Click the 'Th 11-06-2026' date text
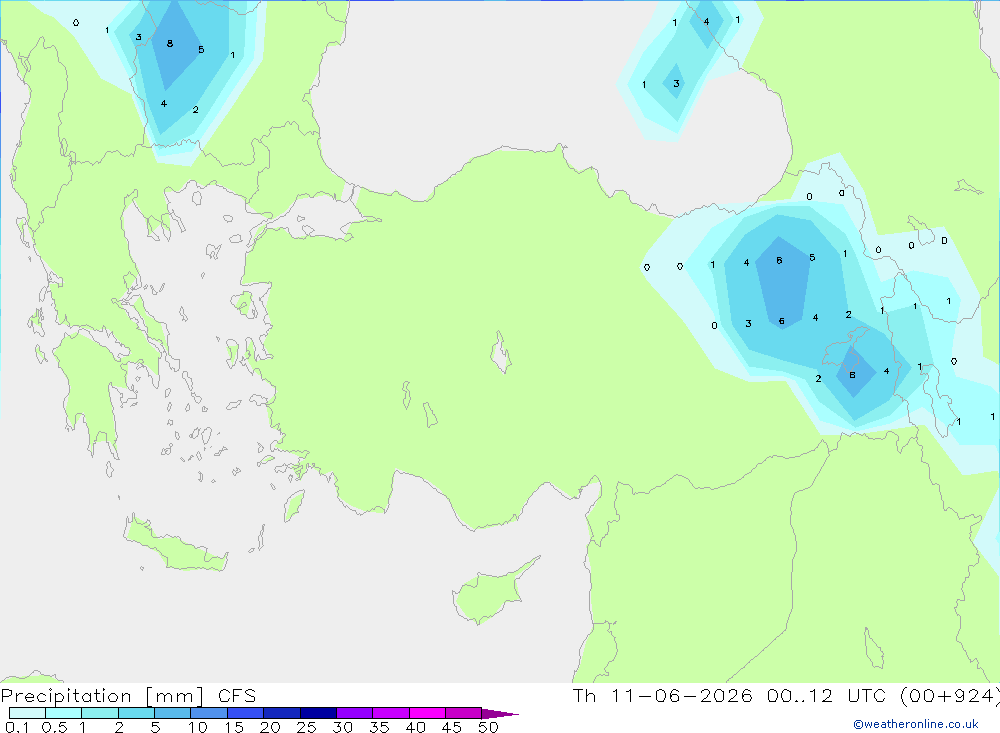Viewport: 1000px width, 733px height. 663,696
